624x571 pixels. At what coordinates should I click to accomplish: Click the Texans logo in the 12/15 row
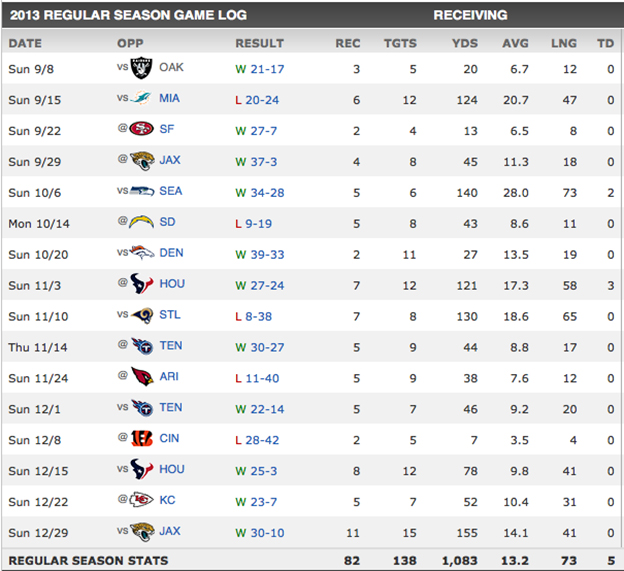(142, 469)
